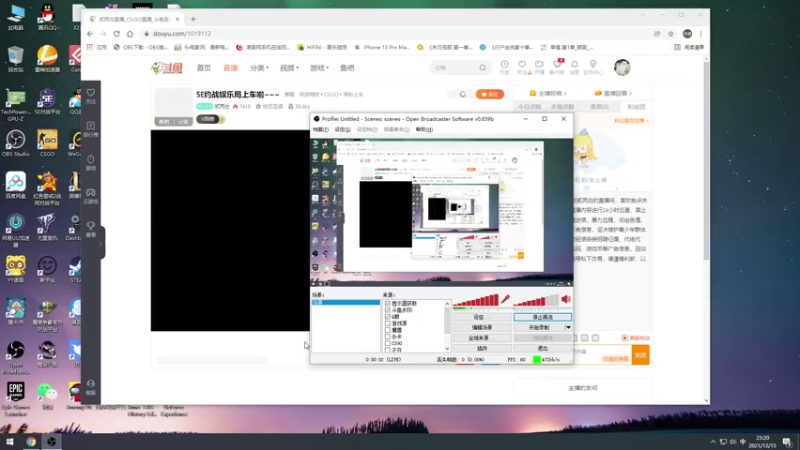Click the Chrome address bar
The height and width of the screenshot is (450, 800).
(398, 34)
